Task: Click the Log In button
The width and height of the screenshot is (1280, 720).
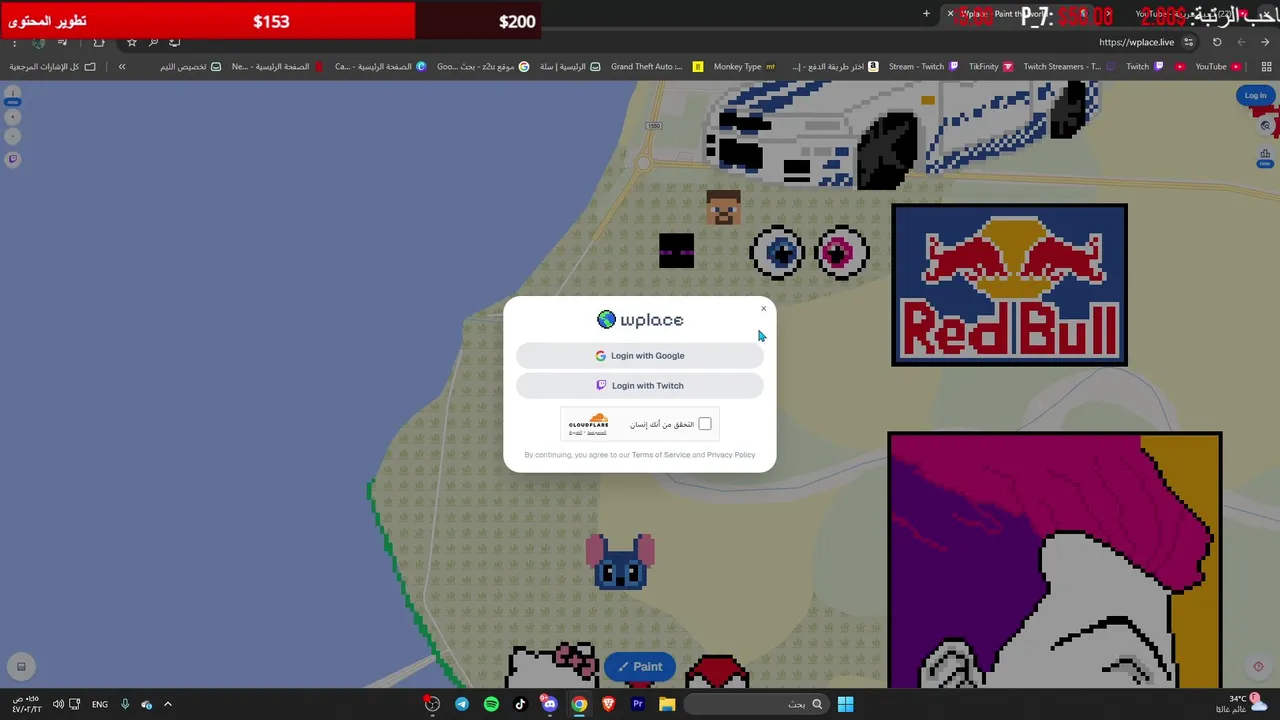Action: [1255, 95]
